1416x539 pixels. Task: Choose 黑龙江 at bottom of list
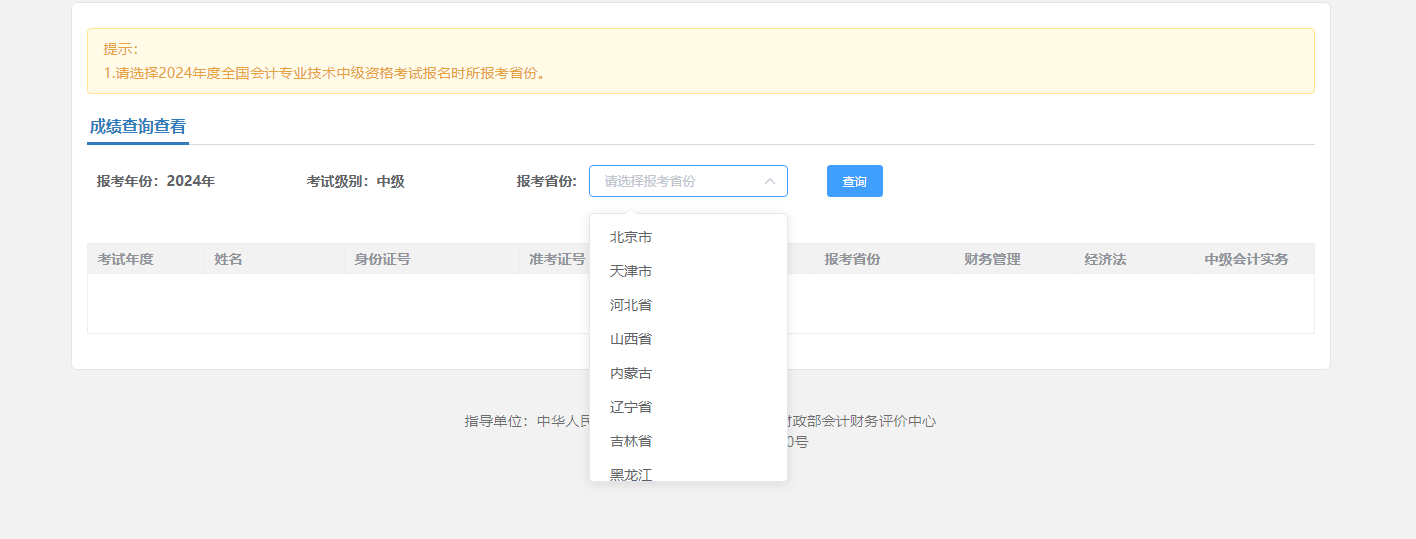pyautogui.click(x=631, y=473)
